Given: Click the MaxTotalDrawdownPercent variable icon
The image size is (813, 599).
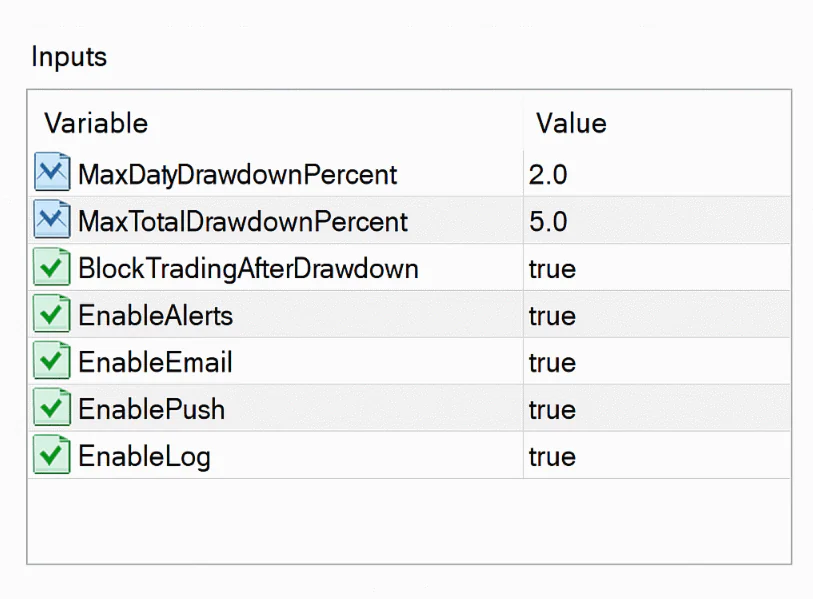Looking at the screenshot, I should click(x=52, y=219).
